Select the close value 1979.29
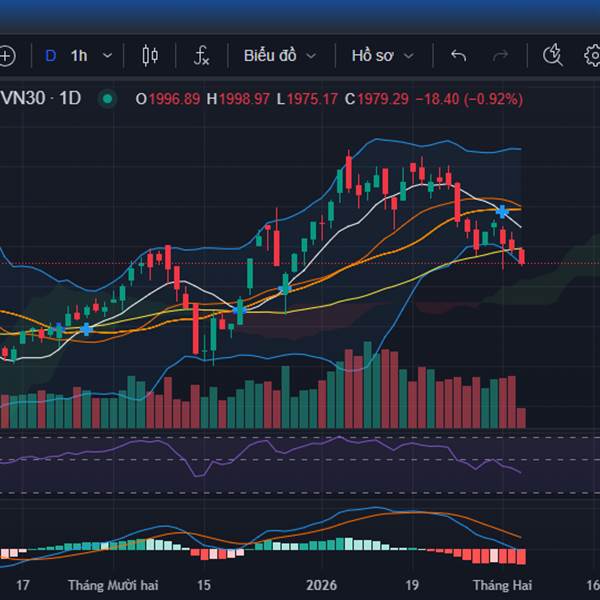Screen dimensions: 600x600 click(383, 99)
